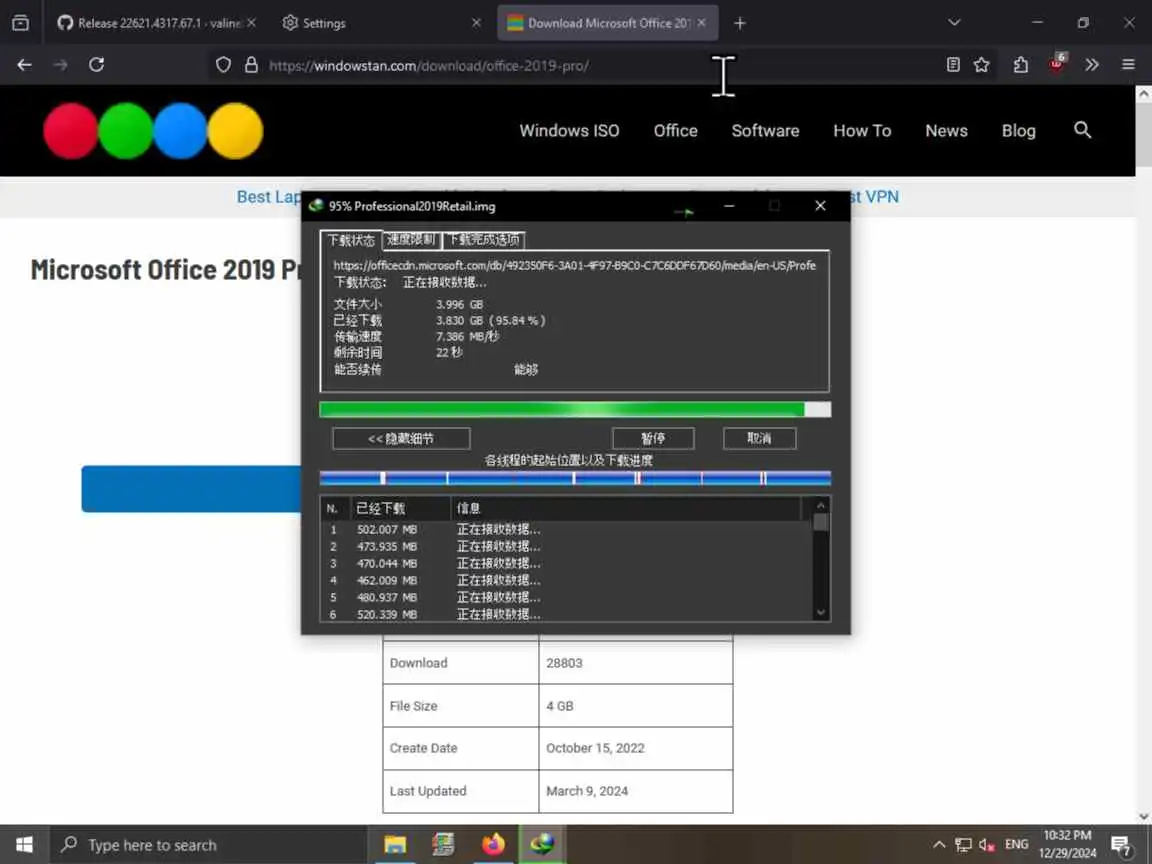The image size is (1152, 864).
Task: Open the How To menu item
Action: pyautogui.click(x=862, y=131)
